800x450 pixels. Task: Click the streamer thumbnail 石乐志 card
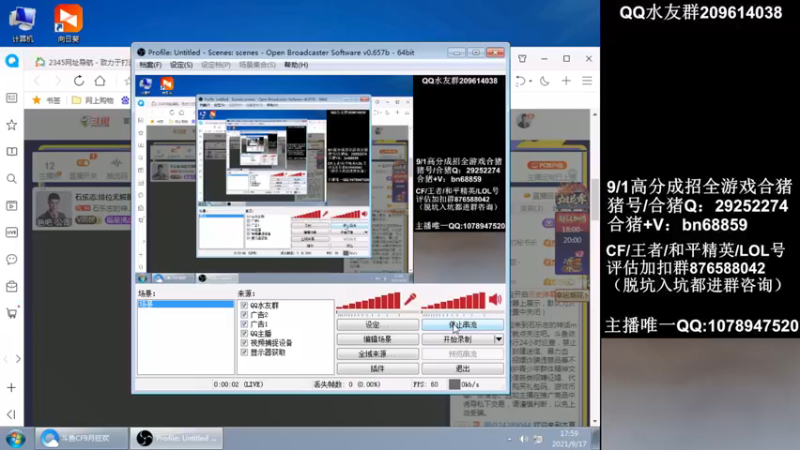(54, 209)
